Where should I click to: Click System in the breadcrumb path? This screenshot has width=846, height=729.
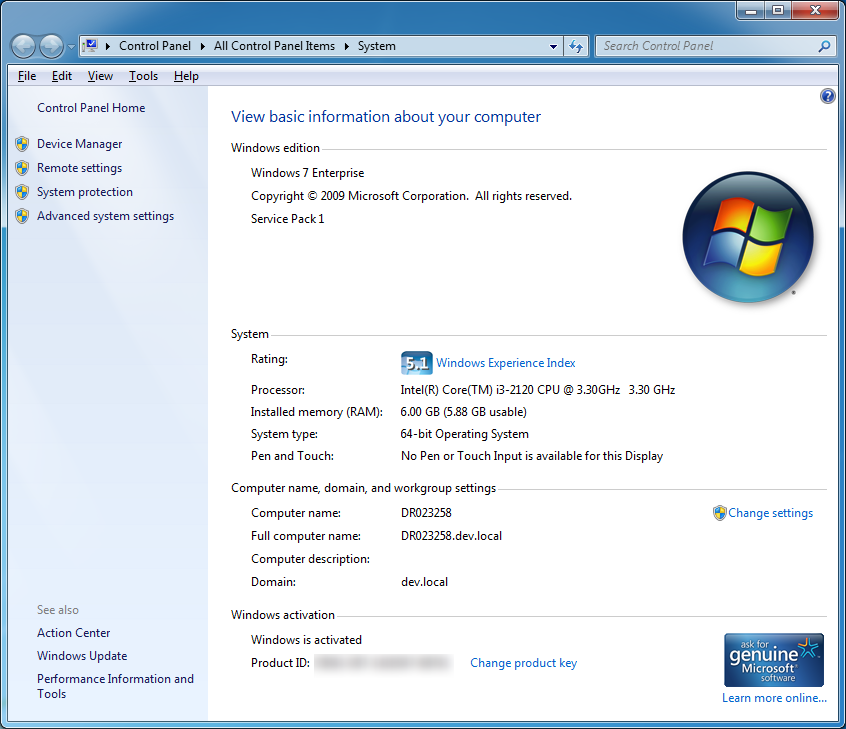click(x=377, y=46)
